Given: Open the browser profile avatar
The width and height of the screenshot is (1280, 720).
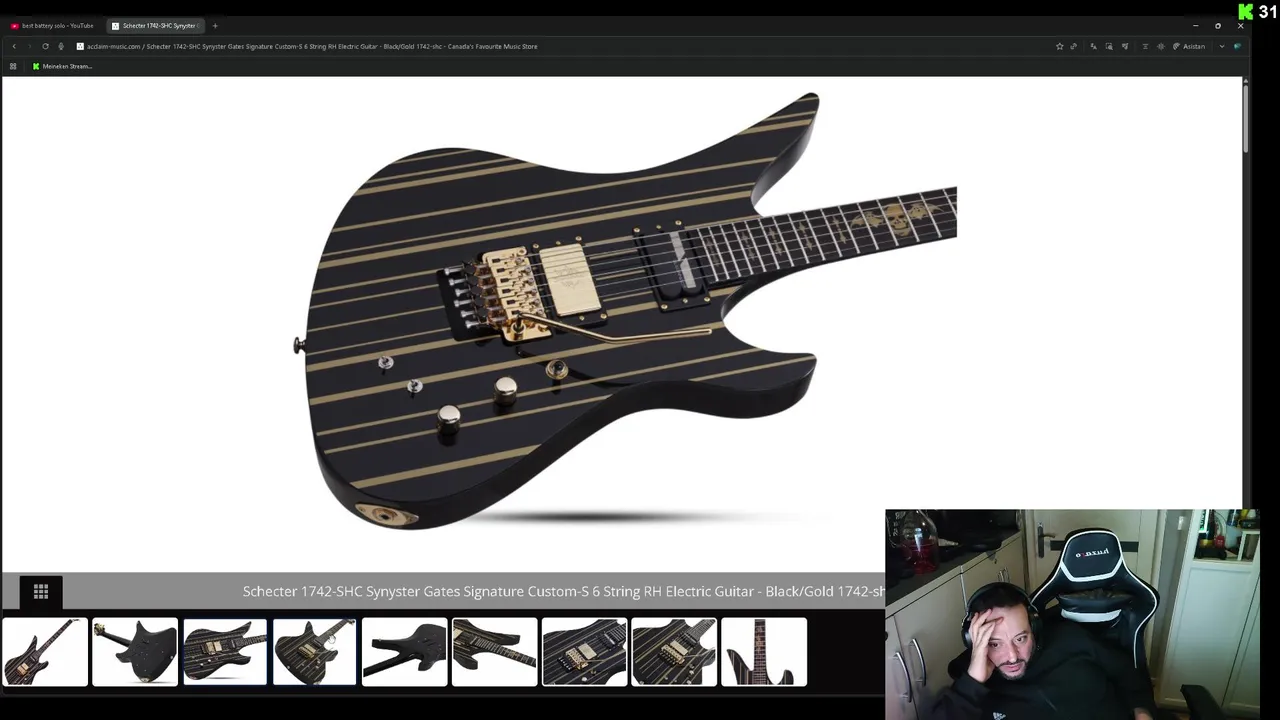Looking at the screenshot, I should coord(1237,46).
